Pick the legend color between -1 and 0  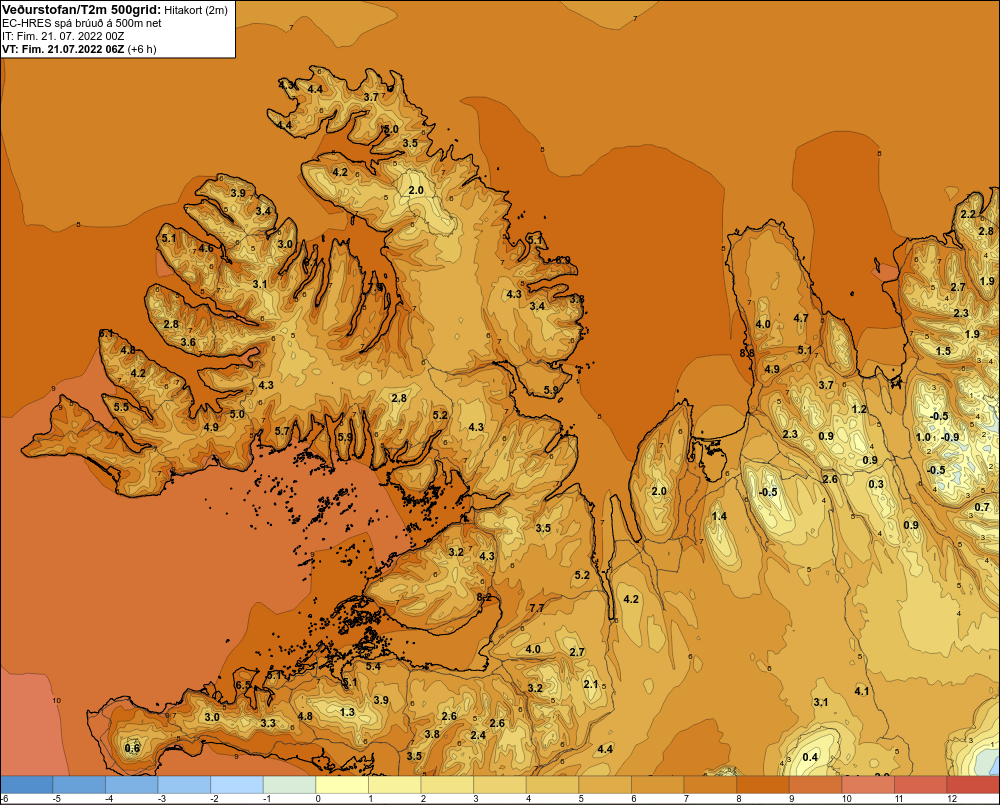[x=290, y=785]
